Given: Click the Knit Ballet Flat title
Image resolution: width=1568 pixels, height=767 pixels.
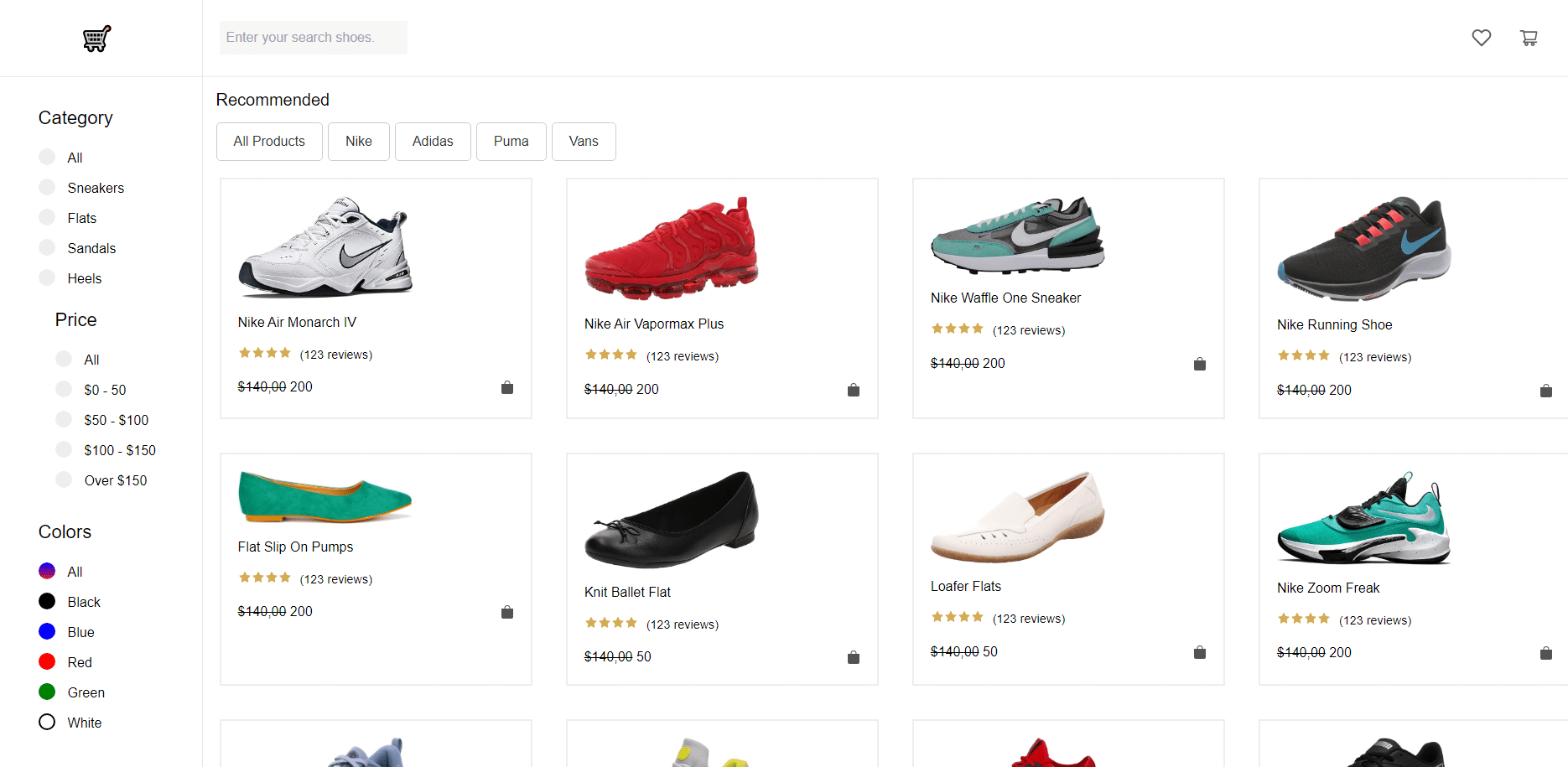Looking at the screenshot, I should [x=627, y=592].
